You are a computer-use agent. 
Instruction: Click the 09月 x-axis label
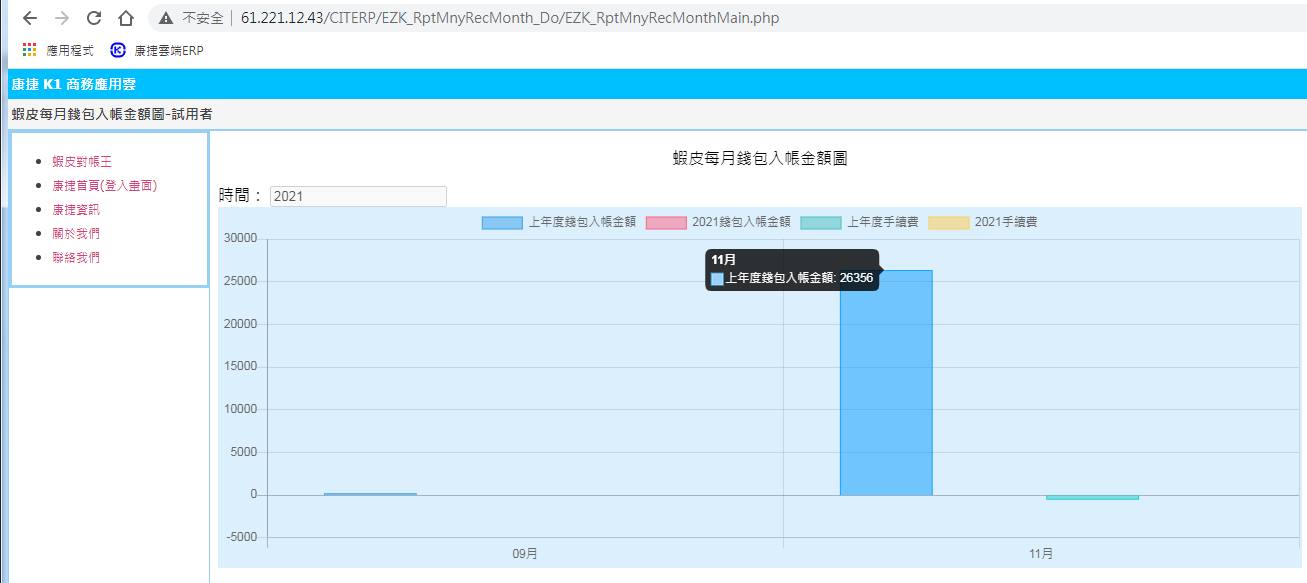[525, 553]
